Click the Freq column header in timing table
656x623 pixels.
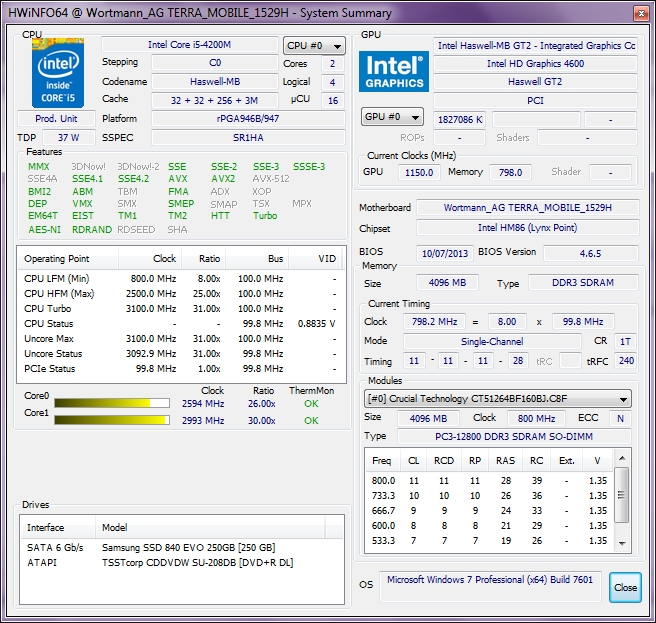click(x=382, y=461)
